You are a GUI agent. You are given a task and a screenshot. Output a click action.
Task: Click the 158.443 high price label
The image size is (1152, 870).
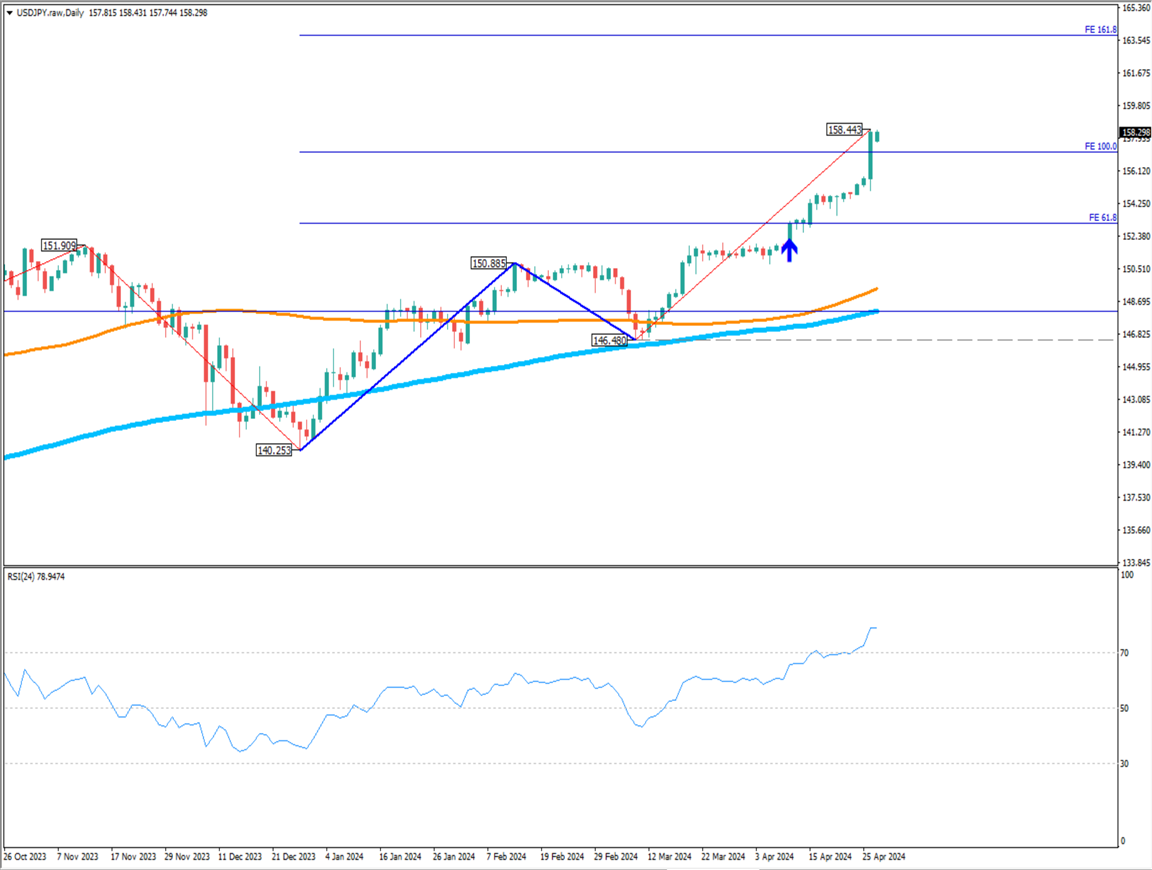tap(844, 130)
